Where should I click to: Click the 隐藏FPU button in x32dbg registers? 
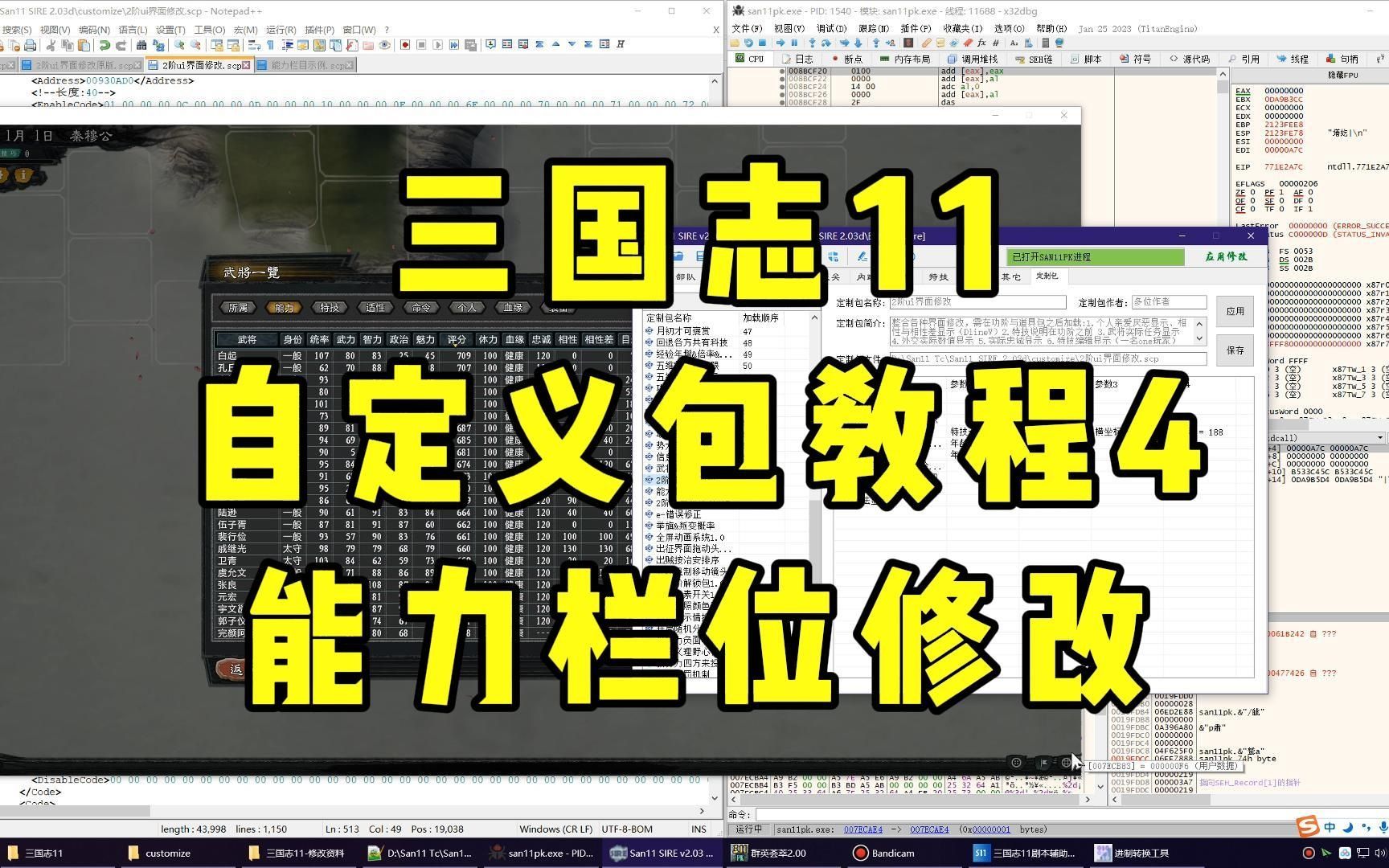[1342, 75]
